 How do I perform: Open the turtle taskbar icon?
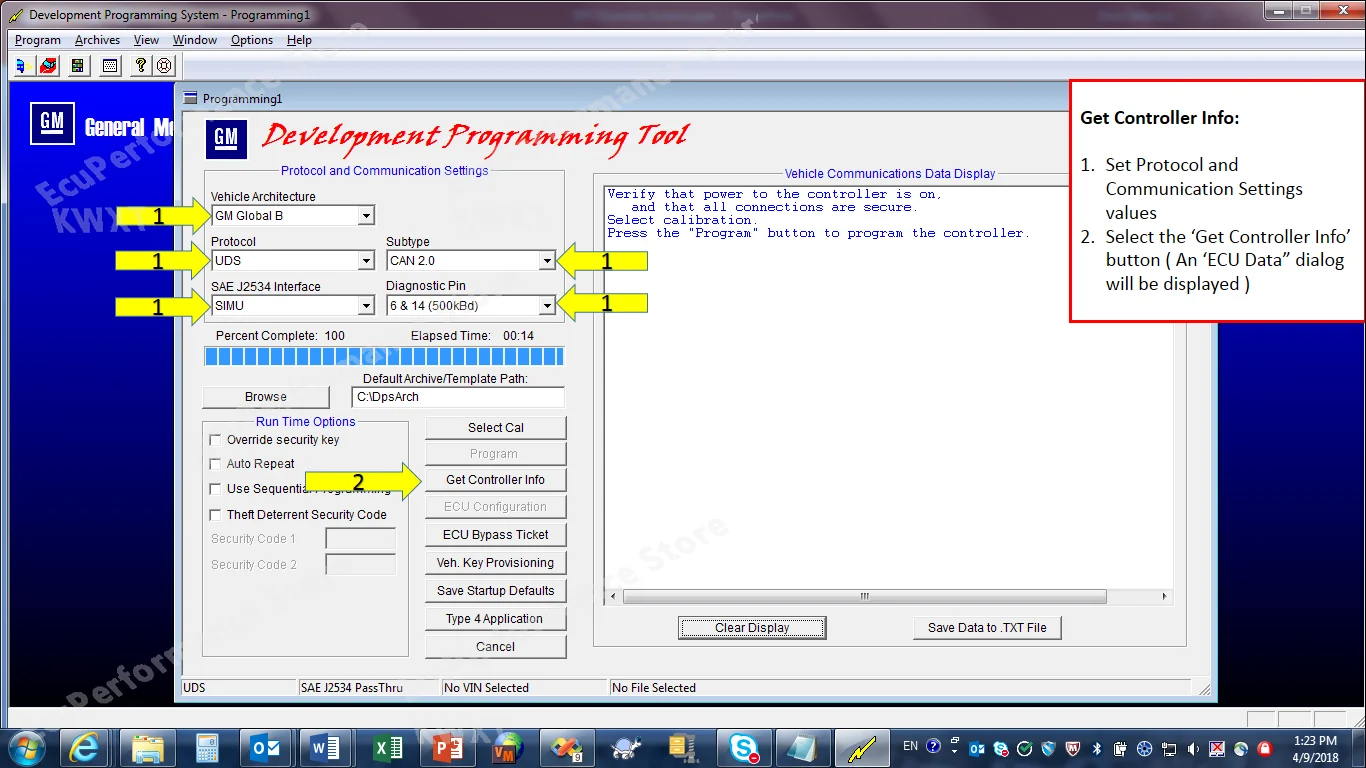click(627, 748)
